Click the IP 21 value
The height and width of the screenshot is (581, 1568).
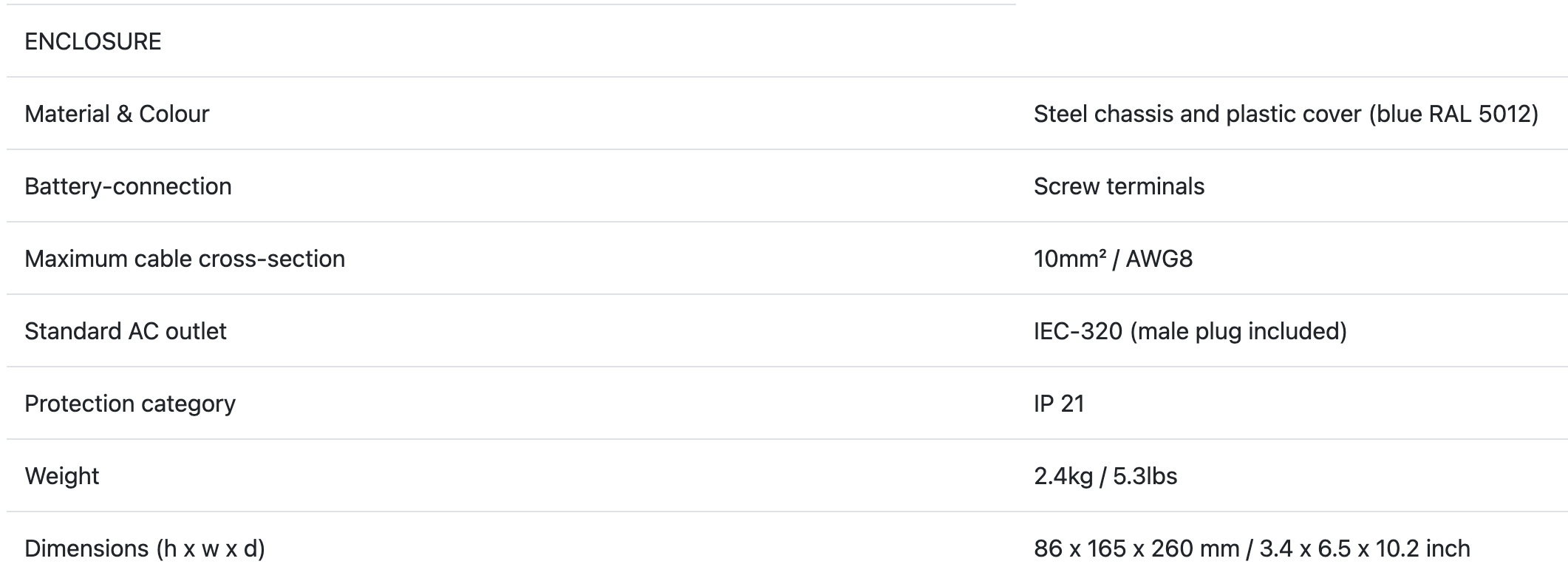pos(1059,404)
